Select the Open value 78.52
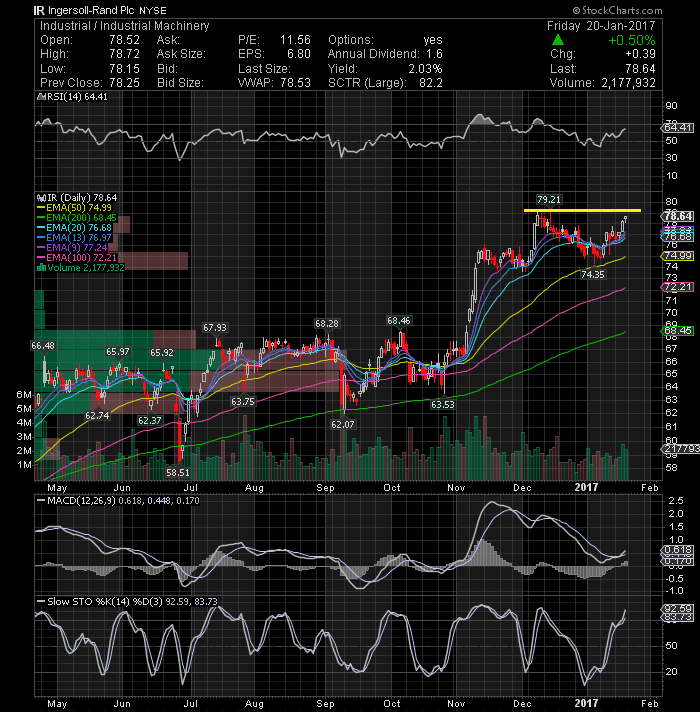 click(124, 40)
